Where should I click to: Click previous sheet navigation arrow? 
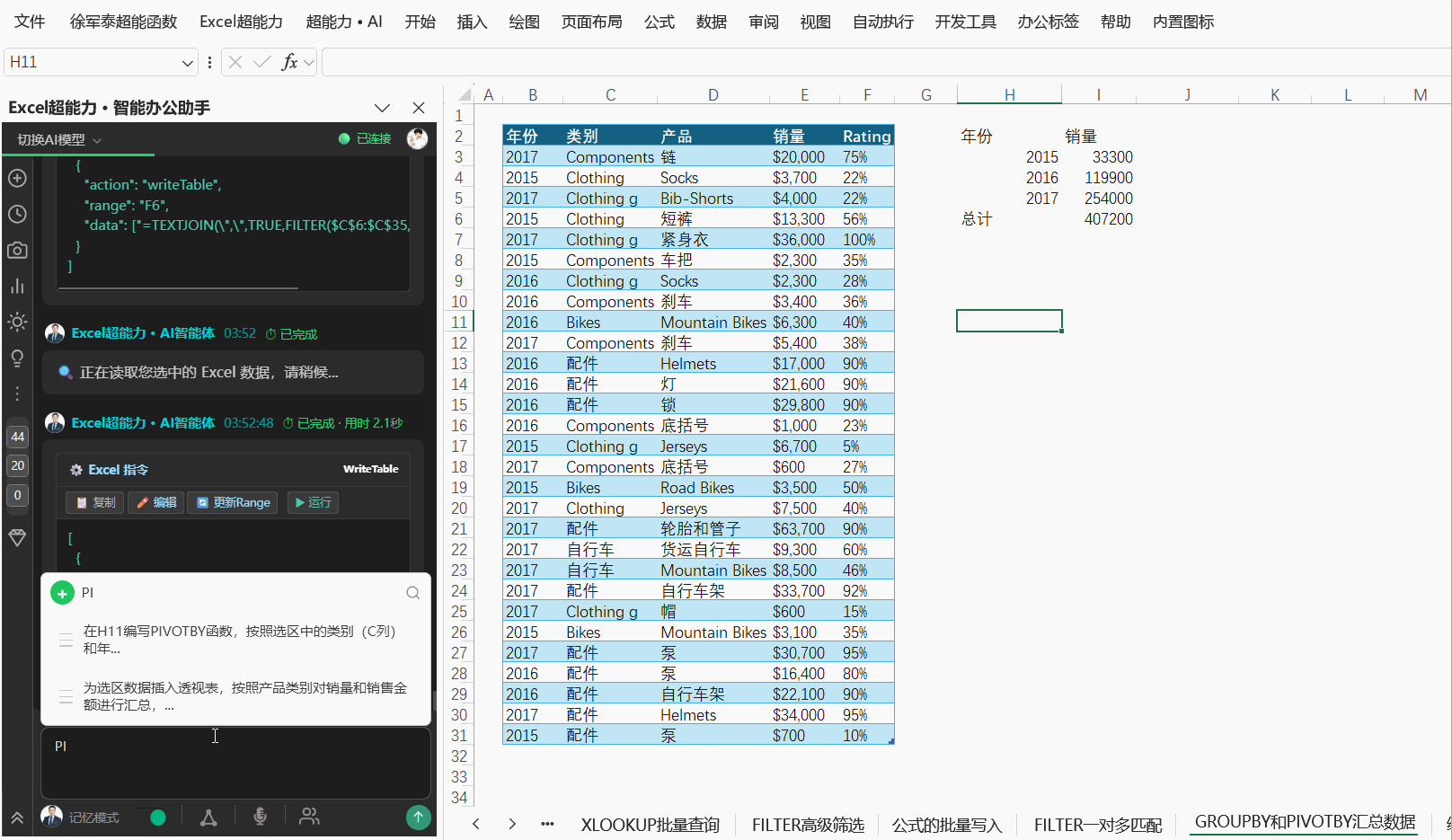pyautogui.click(x=476, y=824)
